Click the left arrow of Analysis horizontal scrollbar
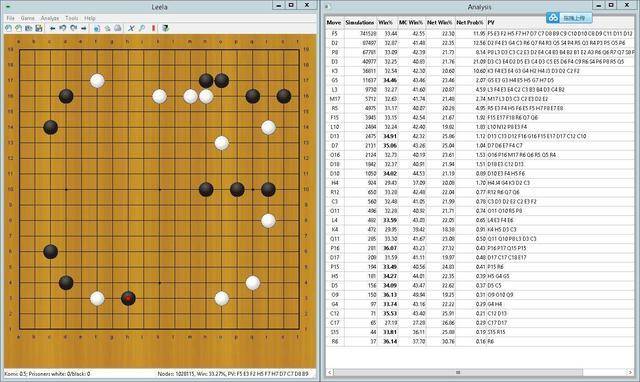This screenshot has width=640, height=382. click(x=329, y=372)
